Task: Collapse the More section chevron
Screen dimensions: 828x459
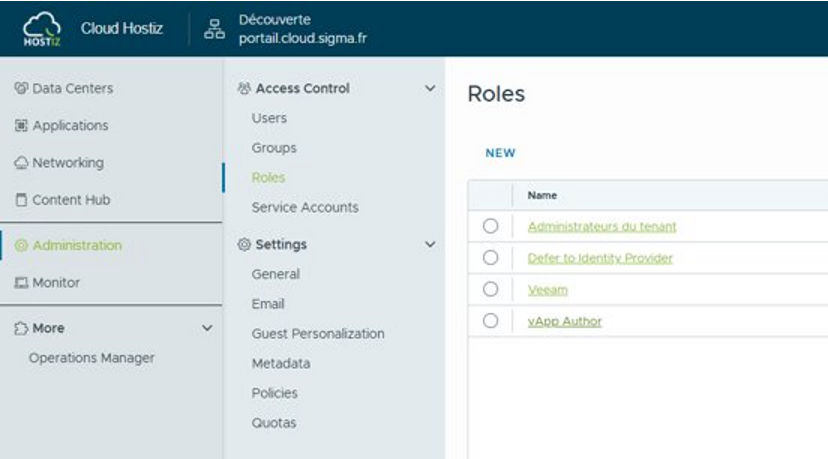Action: click(x=207, y=328)
